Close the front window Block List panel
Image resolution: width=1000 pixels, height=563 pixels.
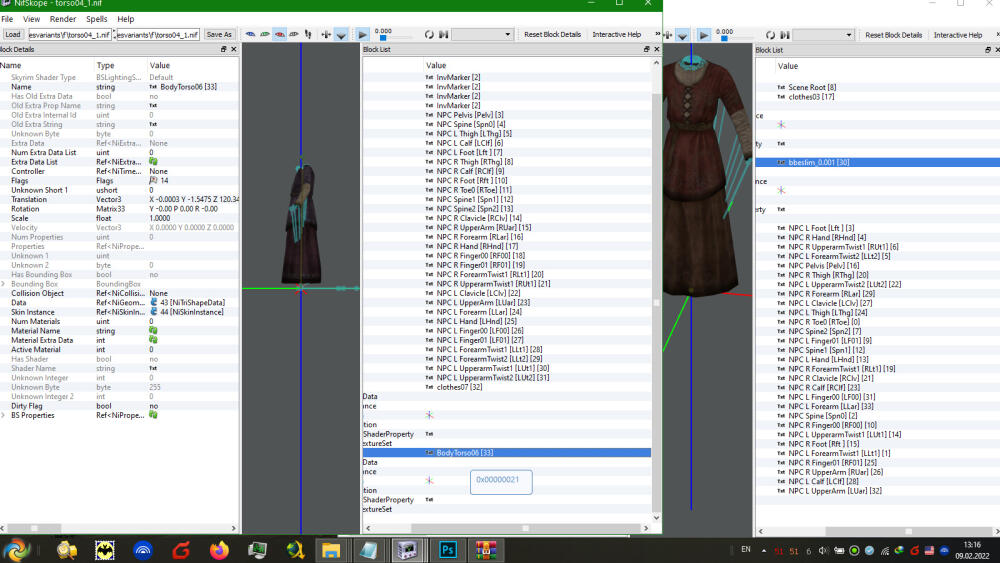pos(657,49)
